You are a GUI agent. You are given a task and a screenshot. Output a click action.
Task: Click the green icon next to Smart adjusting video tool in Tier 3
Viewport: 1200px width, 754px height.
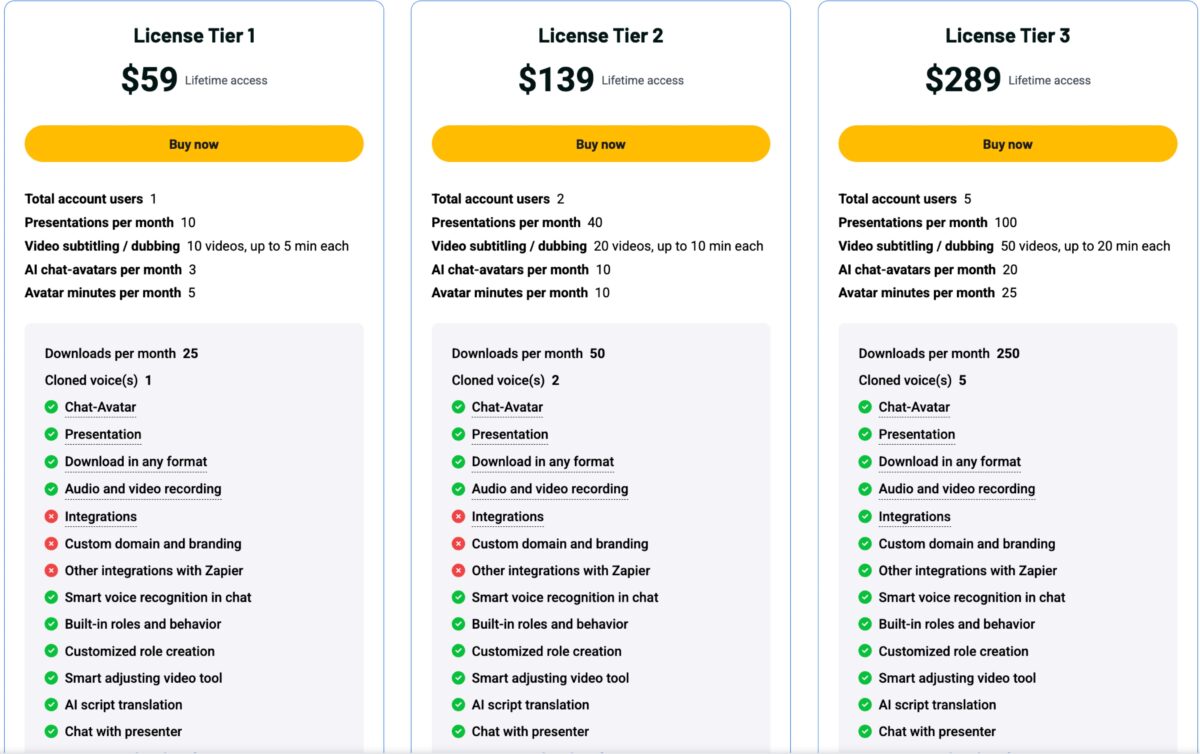pyautogui.click(x=865, y=678)
